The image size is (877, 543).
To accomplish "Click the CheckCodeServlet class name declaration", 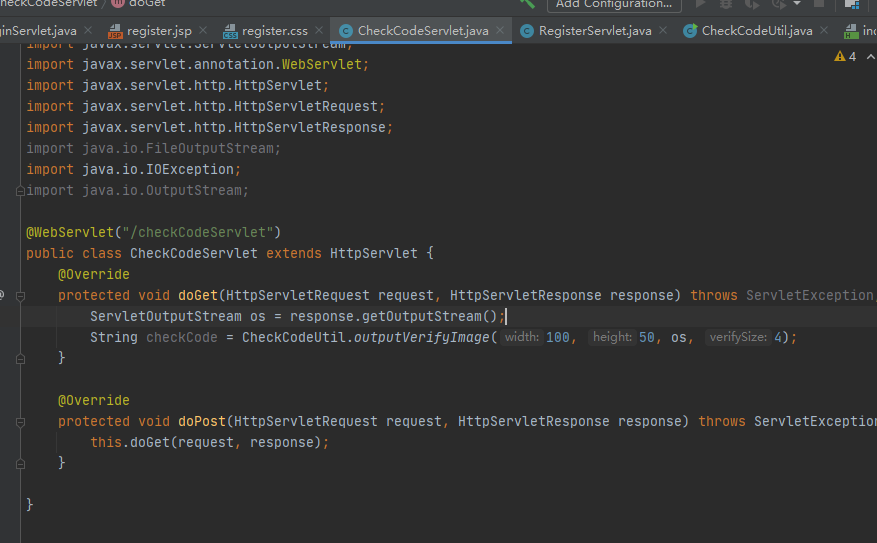I will tap(194, 253).
